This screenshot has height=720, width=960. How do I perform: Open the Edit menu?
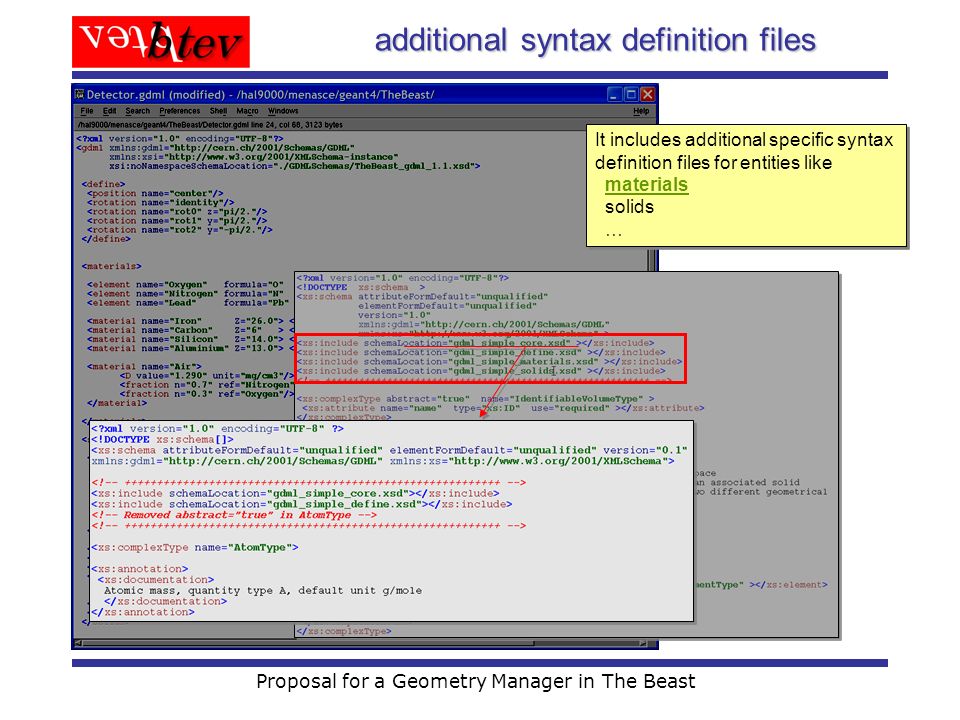[109, 111]
